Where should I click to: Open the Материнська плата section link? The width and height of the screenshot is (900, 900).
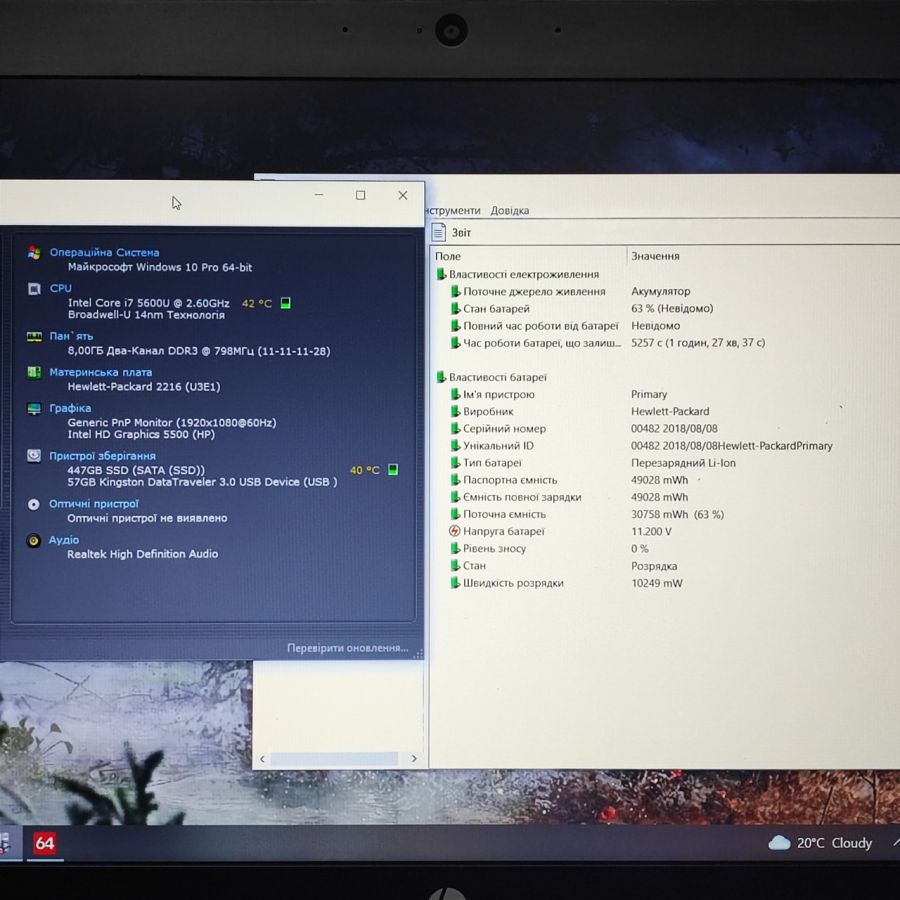[x=100, y=373]
